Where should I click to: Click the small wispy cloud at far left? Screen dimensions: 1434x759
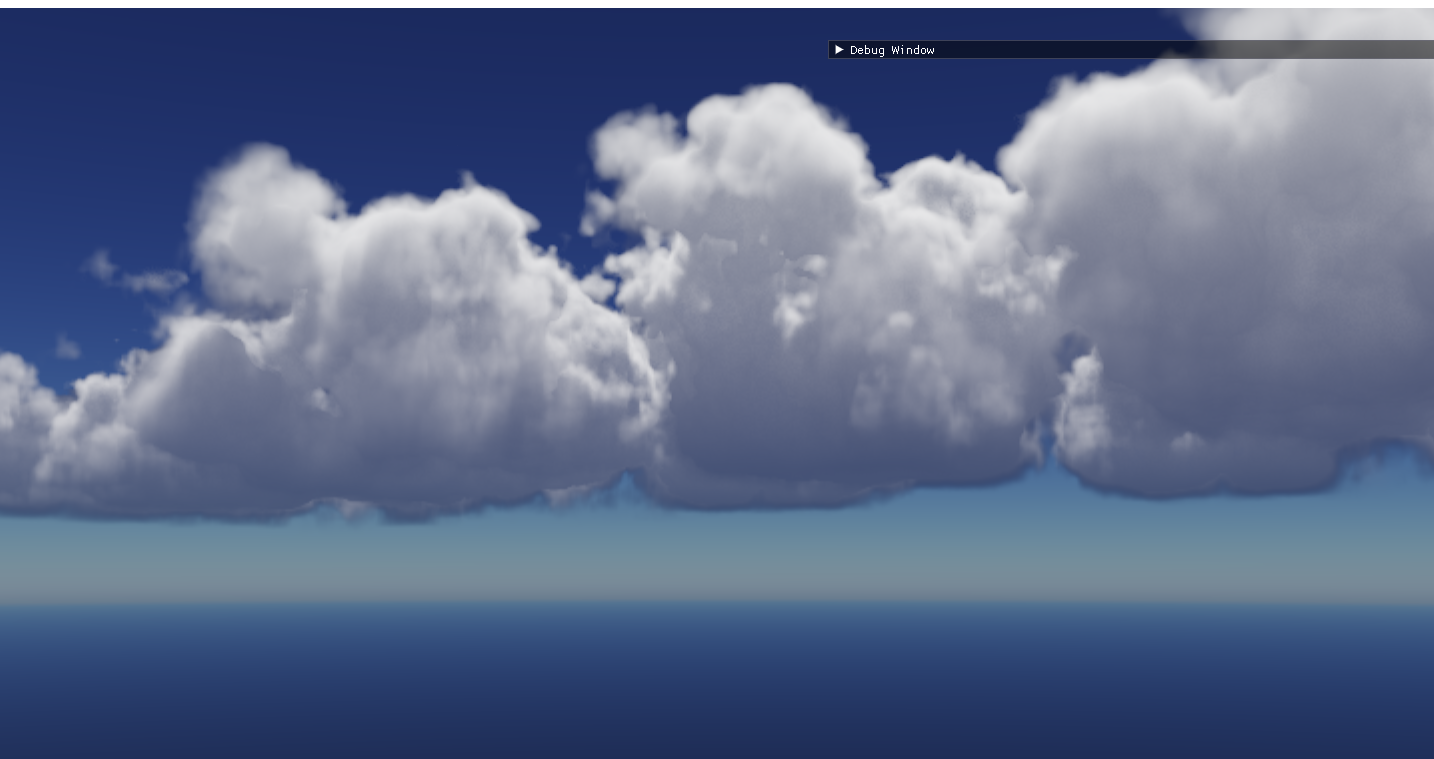135,276
